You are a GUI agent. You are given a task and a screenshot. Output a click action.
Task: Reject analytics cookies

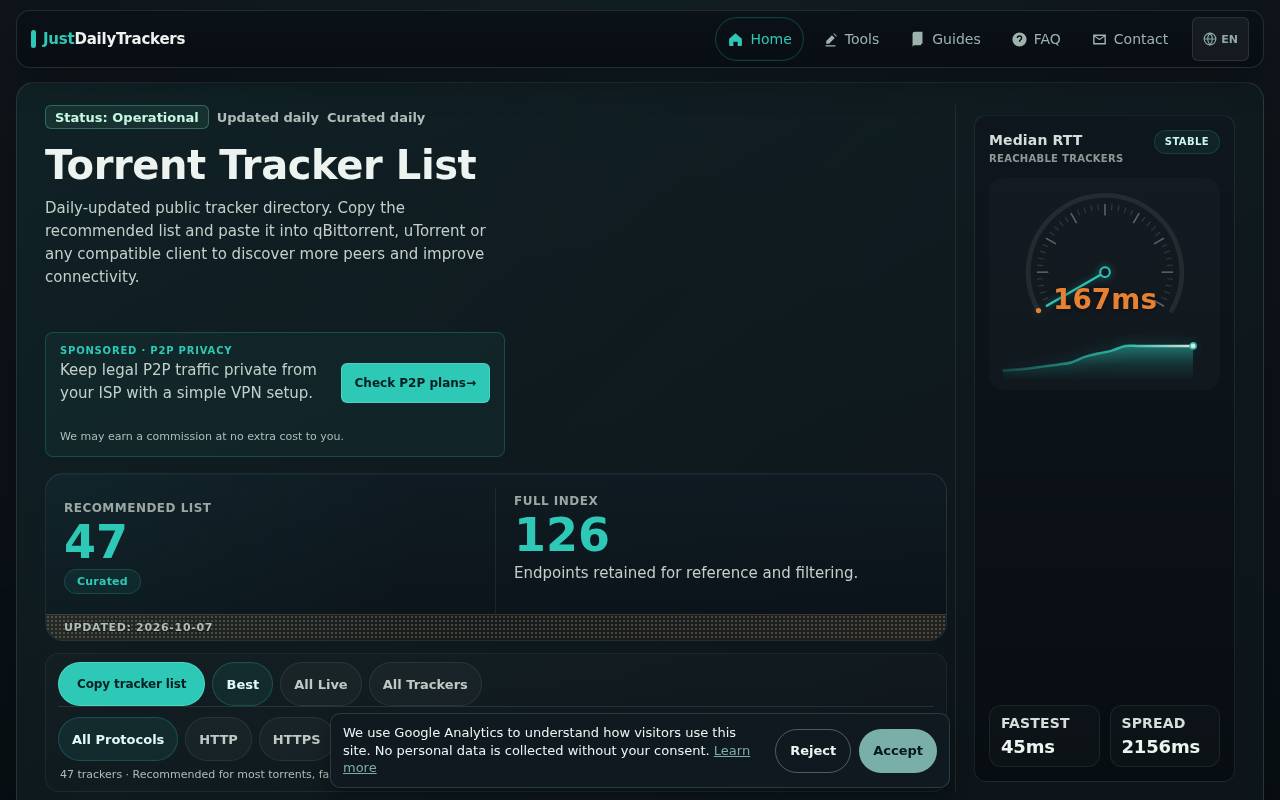(812, 751)
